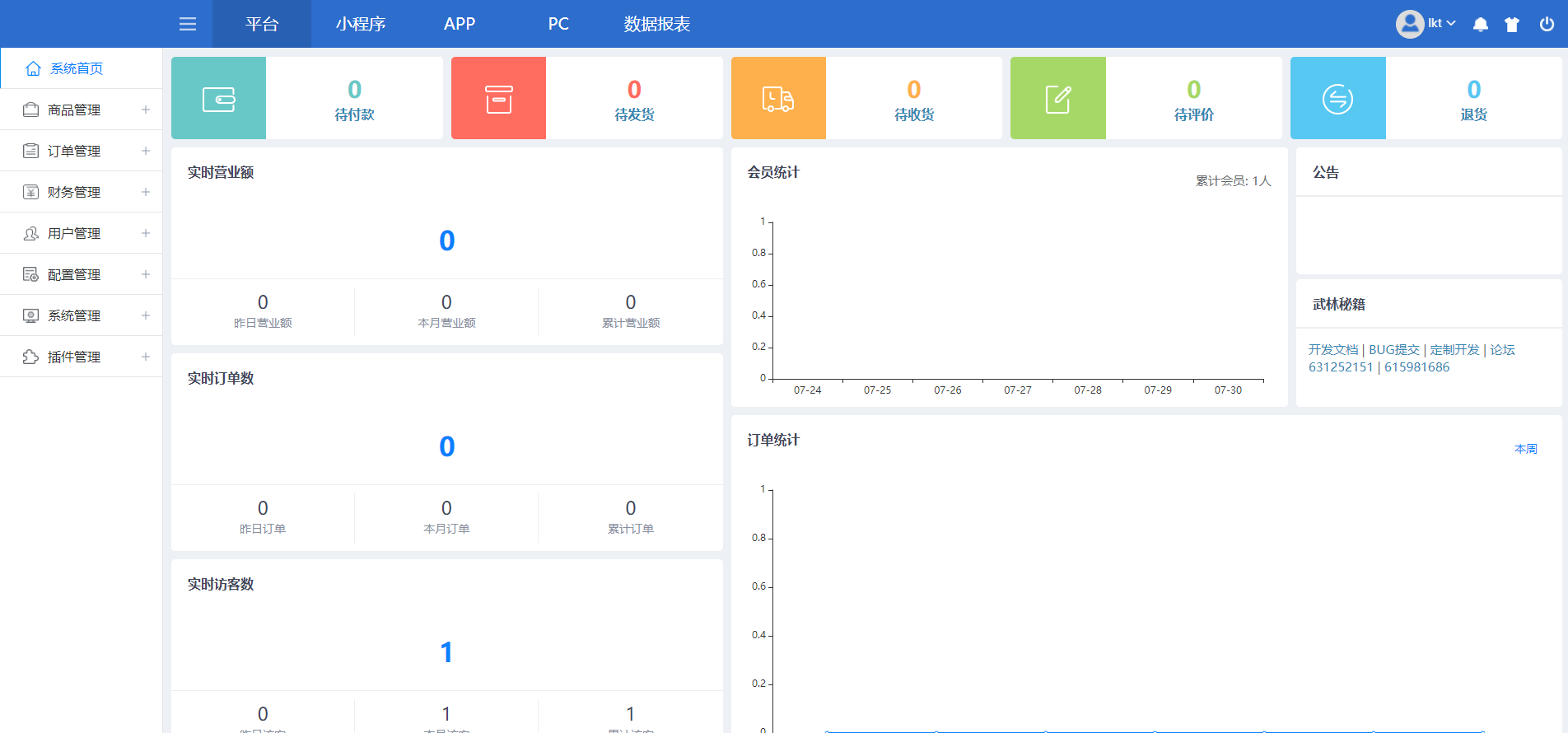The width and height of the screenshot is (1568, 733).
Task: Click the red archive box icon for 待发货
Action: coord(498,99)
